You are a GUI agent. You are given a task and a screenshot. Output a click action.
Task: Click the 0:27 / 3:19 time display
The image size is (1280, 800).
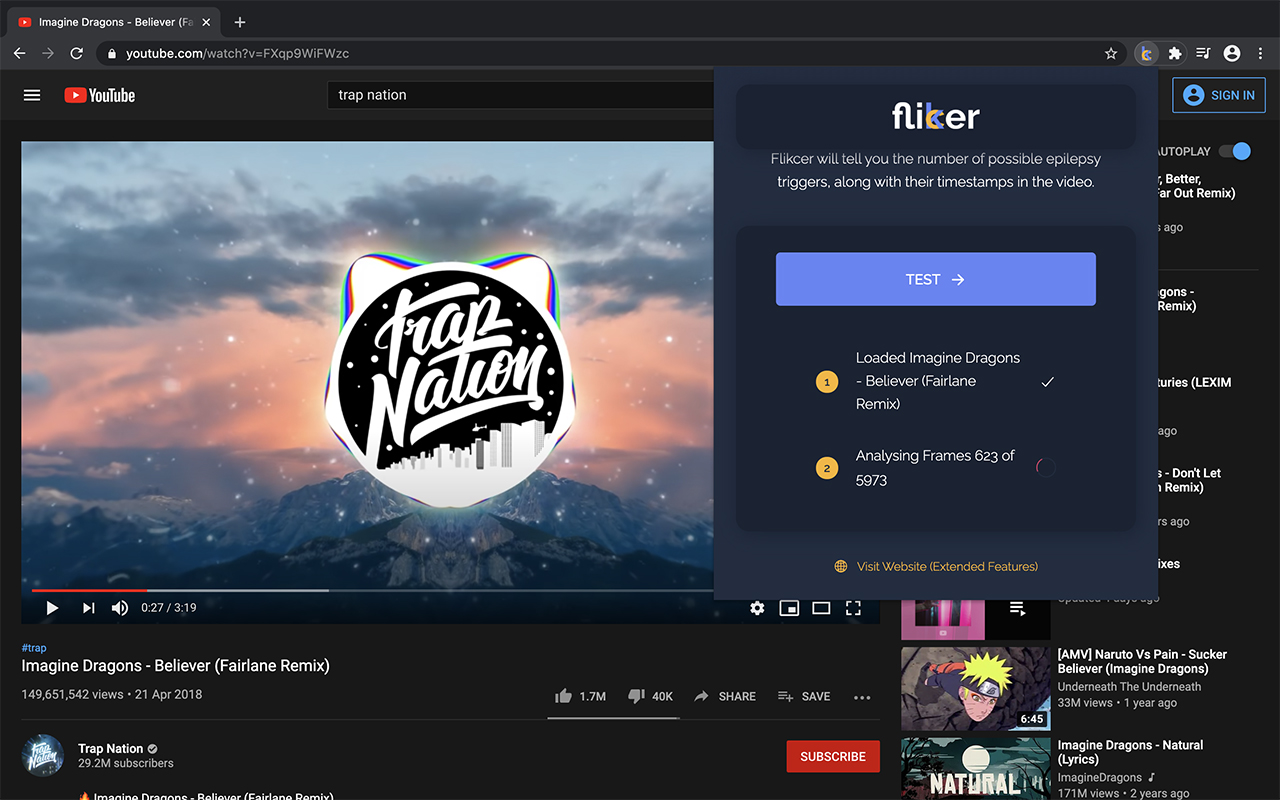[x=168, y=608]
